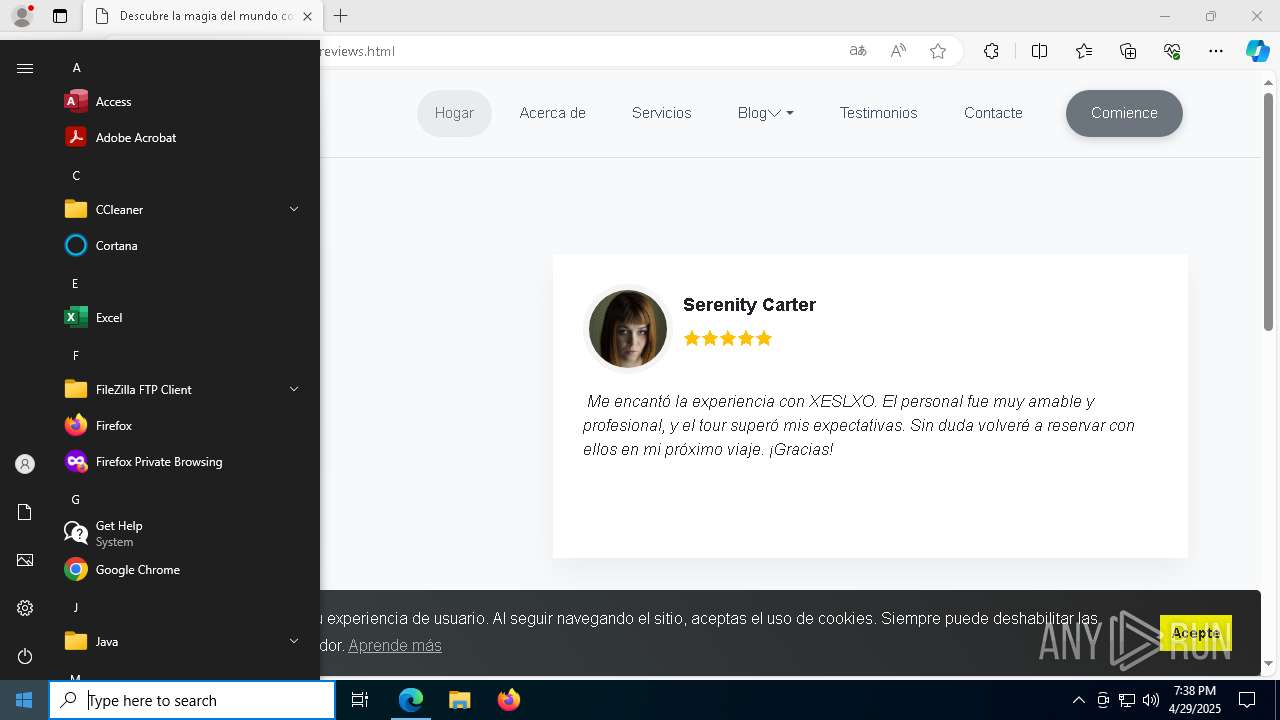
Task: Open Pictures from the Start rail
Action: click(25, 560)
